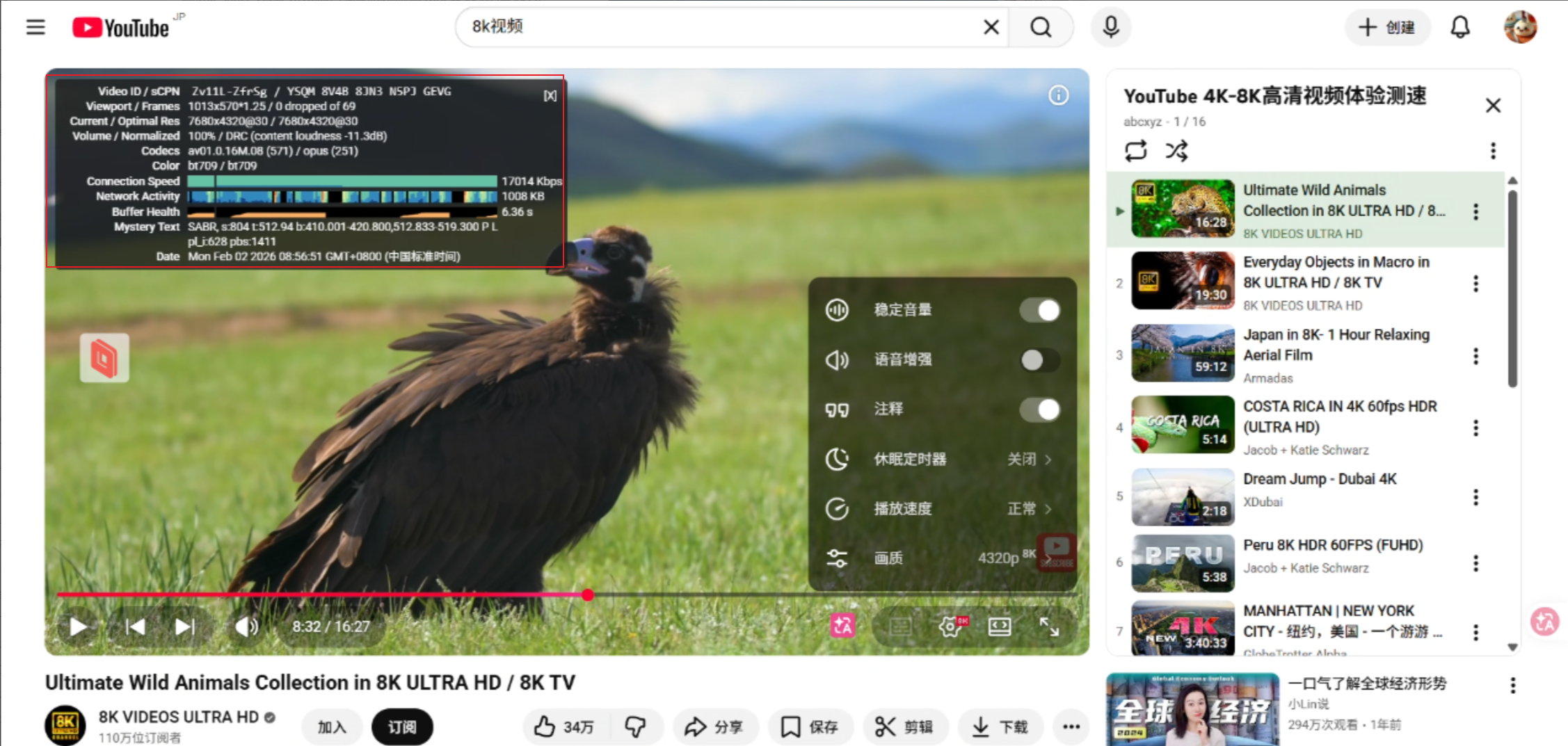The image size is (1568, 746).
Task: Seek using the red progress bar scrubber
Action: click(x=588, y=595)
